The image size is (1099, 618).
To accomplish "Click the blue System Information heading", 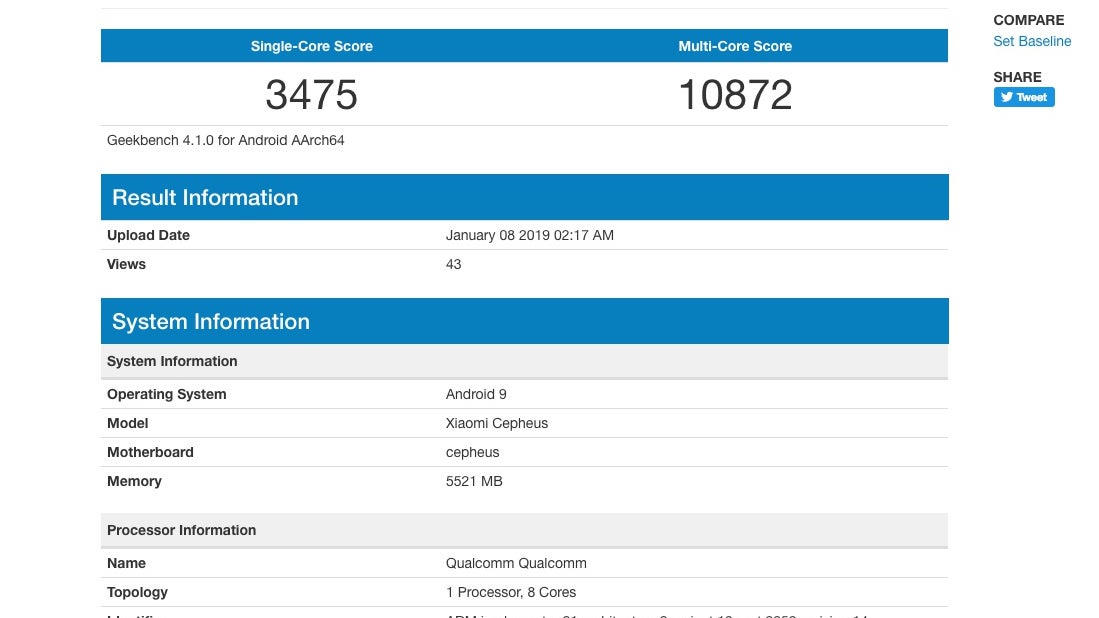I will pos(211,322).
